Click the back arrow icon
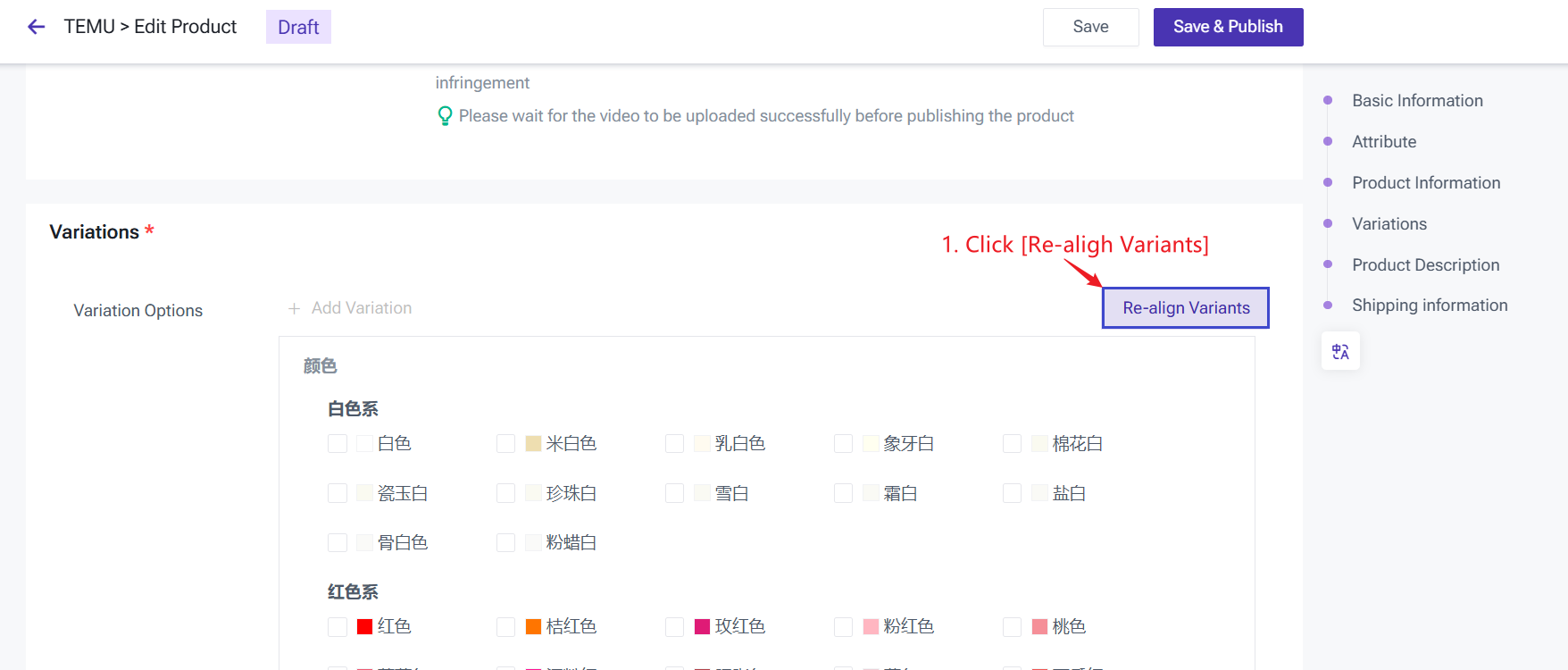The image size is (1568, 670). pos(37,27)
